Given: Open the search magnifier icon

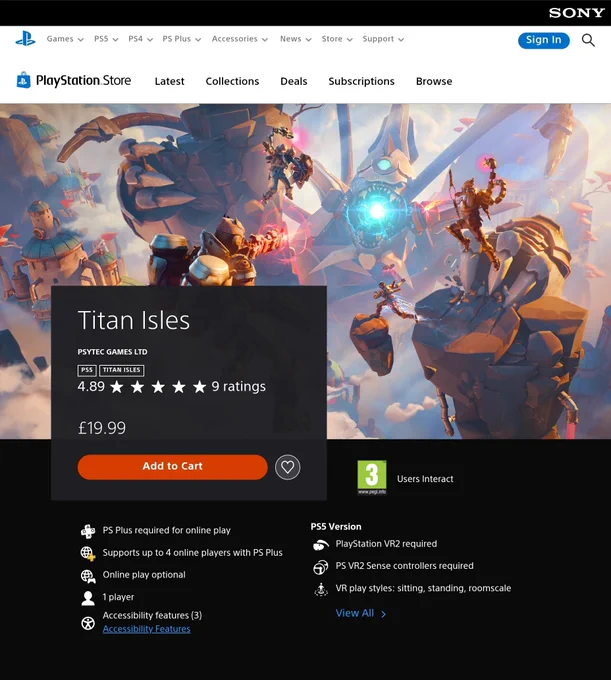Looking at the screenshot, I should click(x=588, y=40).
